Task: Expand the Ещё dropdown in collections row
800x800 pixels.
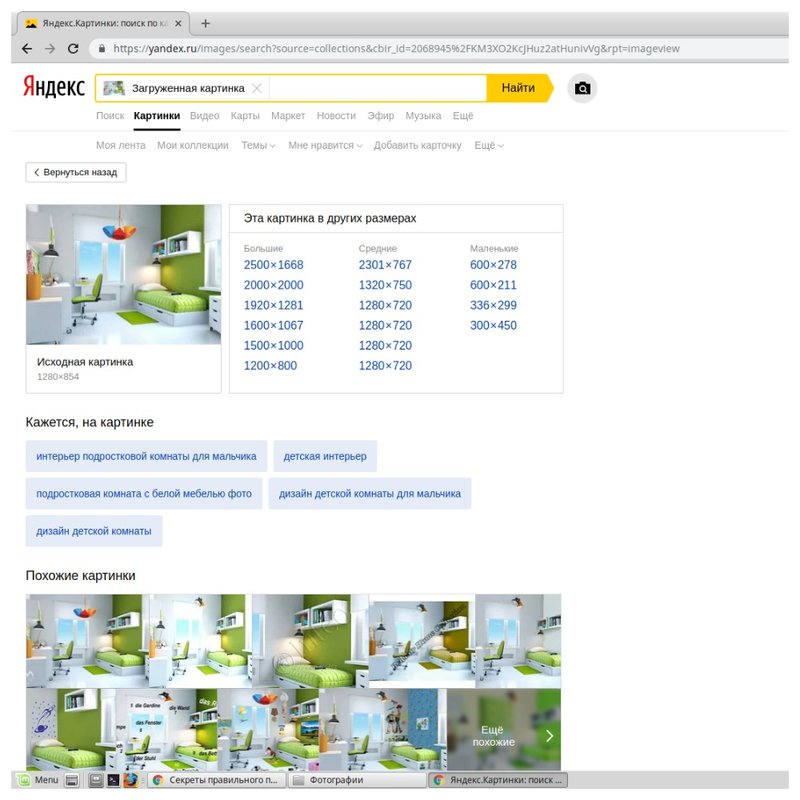Action: (x=486, y=144)
